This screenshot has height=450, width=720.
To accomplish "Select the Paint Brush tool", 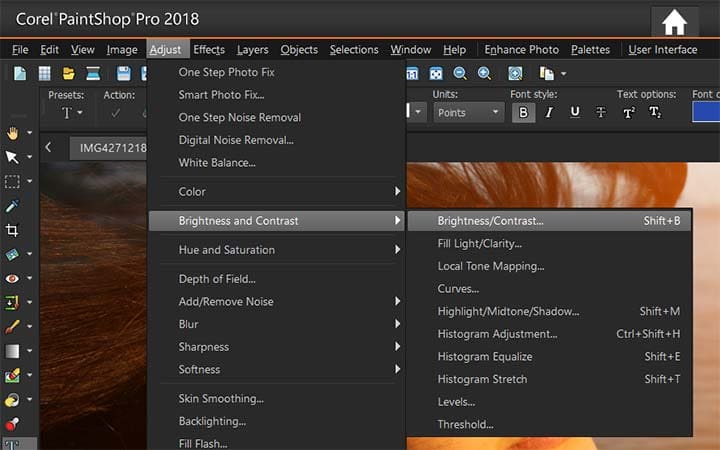I will coord(12,326).
